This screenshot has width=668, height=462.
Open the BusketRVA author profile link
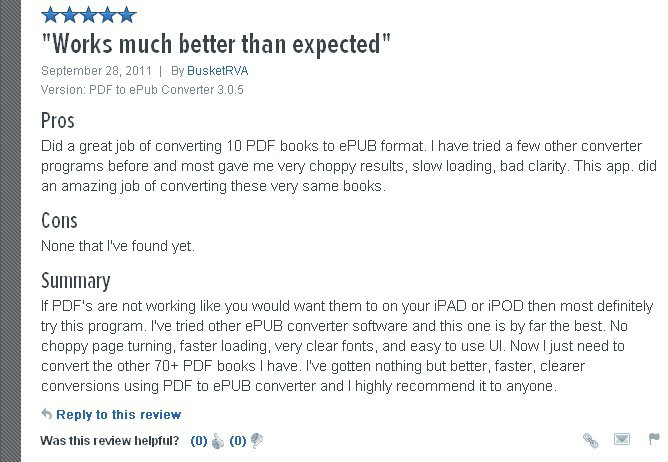218,71
